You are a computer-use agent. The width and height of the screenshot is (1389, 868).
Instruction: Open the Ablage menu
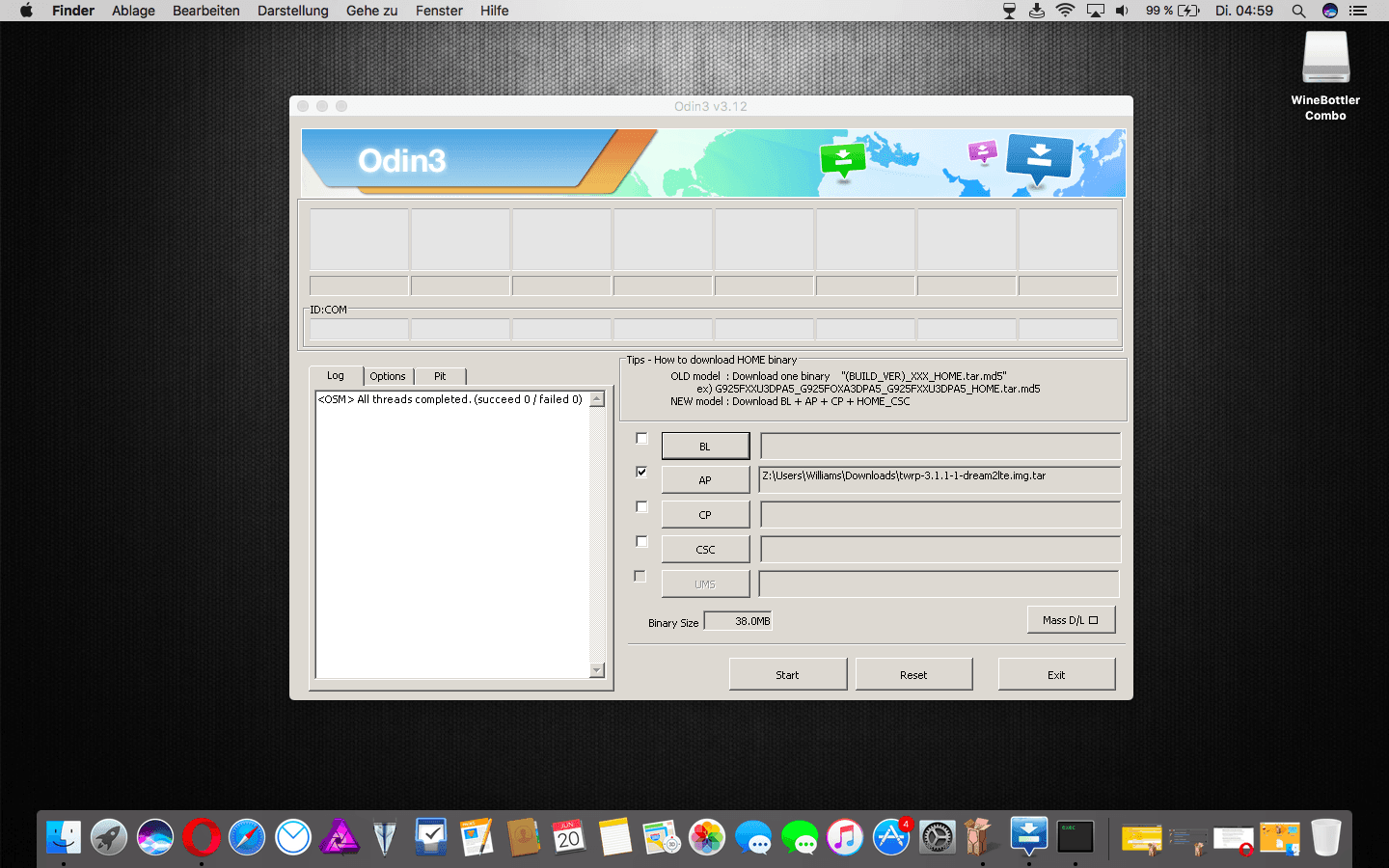[x=133, y=11]
